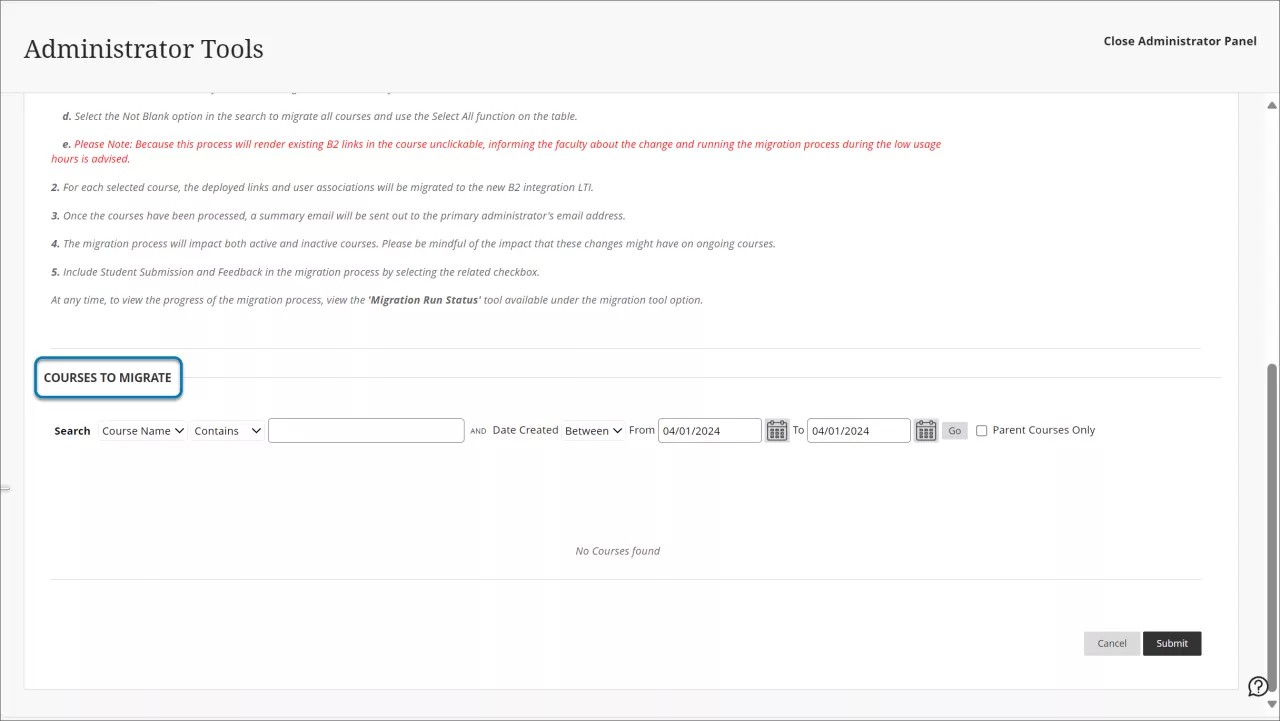Open the Between date condition dropdown

tap(593, 430)
